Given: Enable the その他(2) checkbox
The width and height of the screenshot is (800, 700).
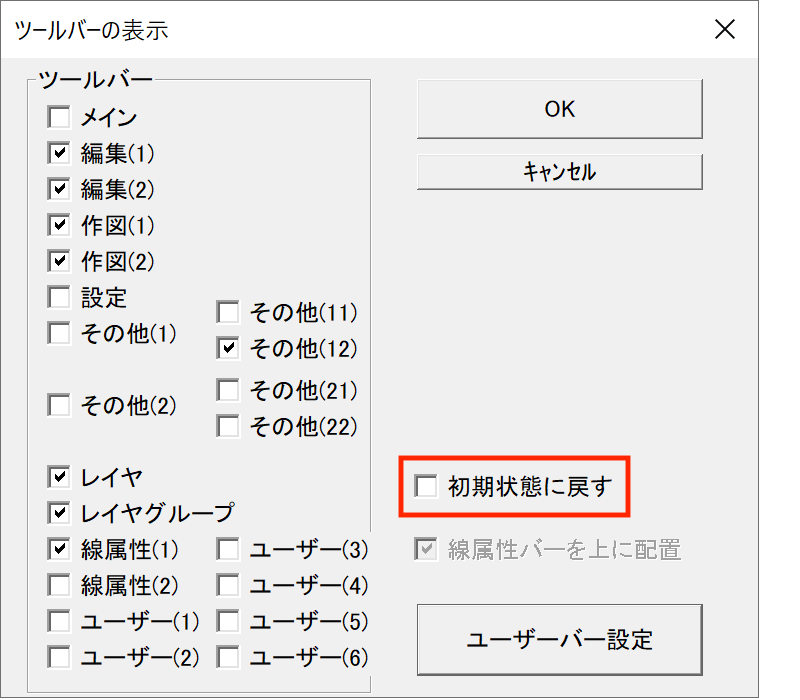Looking at the screenshot, I should click(58, 405).
